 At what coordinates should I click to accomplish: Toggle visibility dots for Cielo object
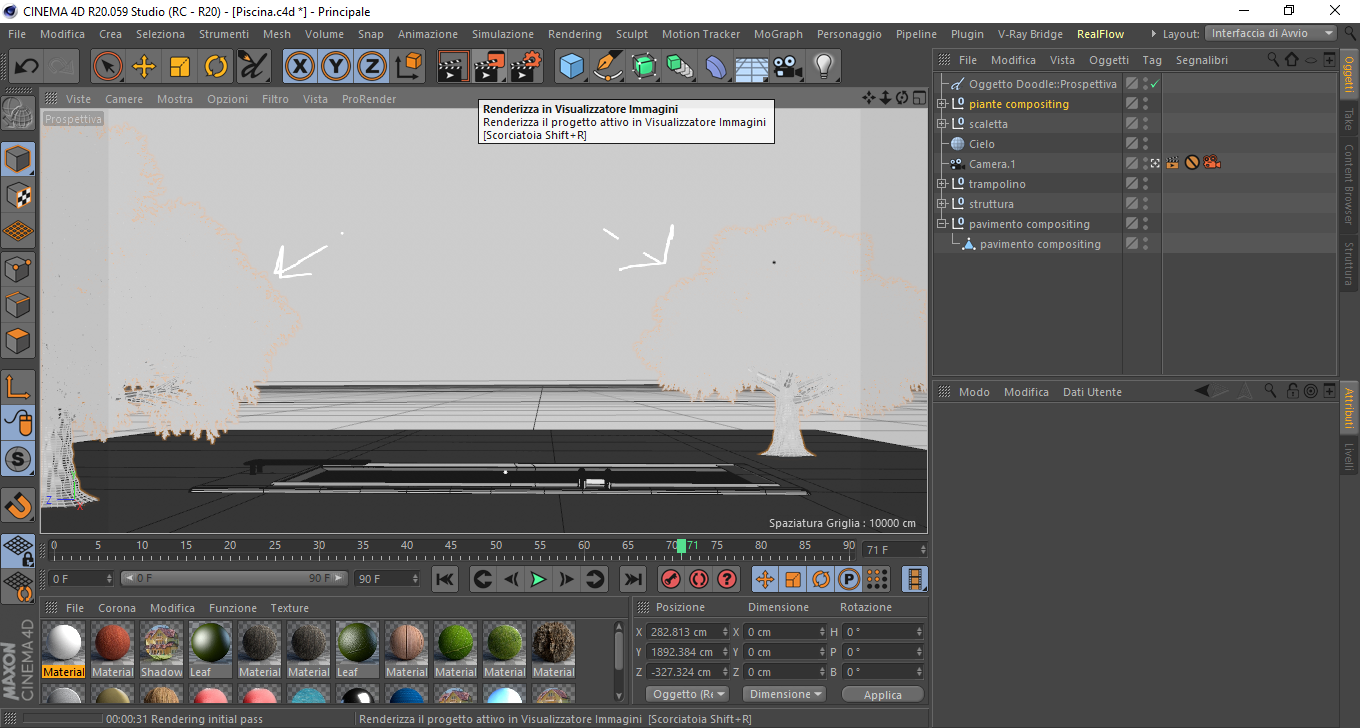1146,144
